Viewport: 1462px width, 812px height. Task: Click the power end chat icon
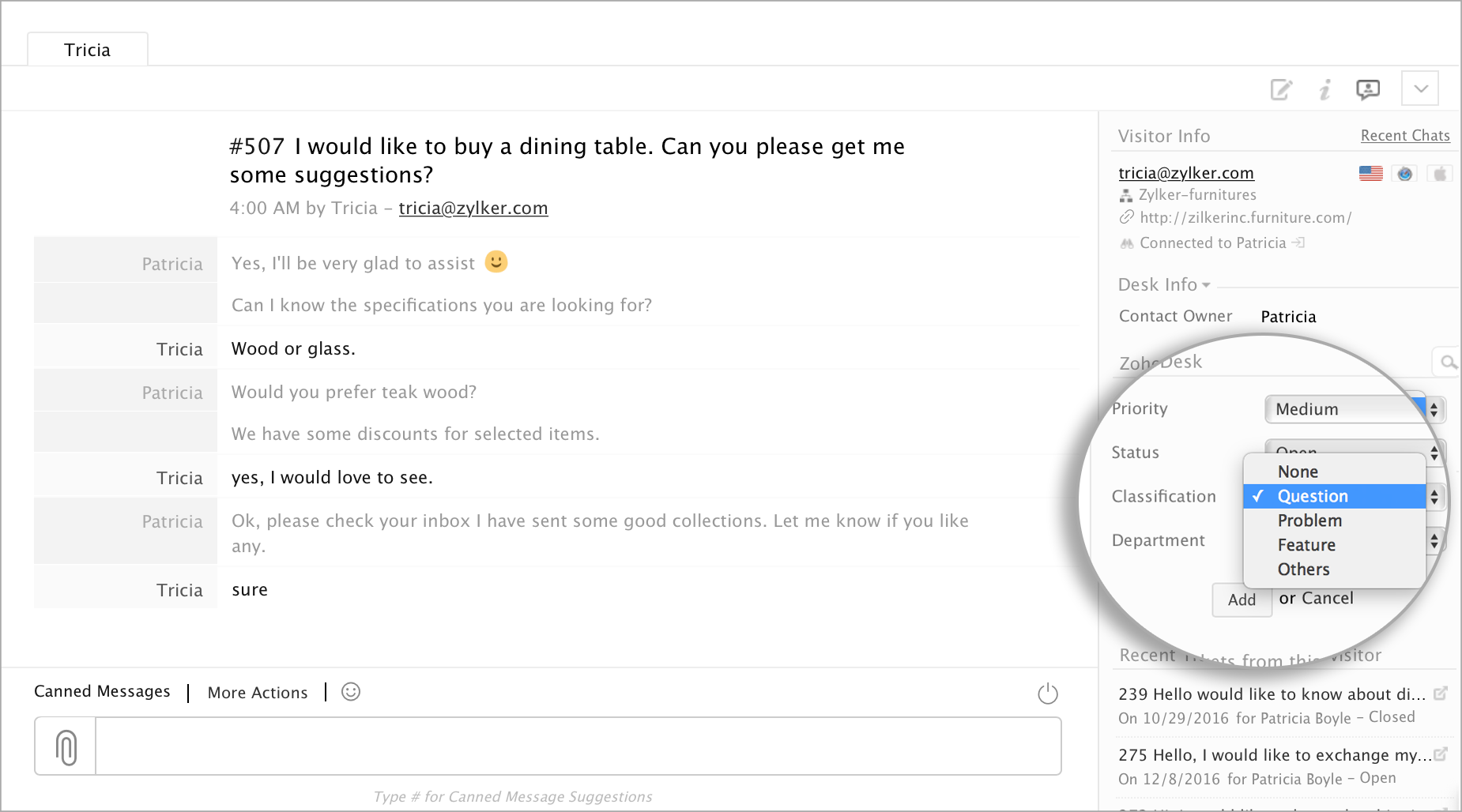click(1047, 694)
